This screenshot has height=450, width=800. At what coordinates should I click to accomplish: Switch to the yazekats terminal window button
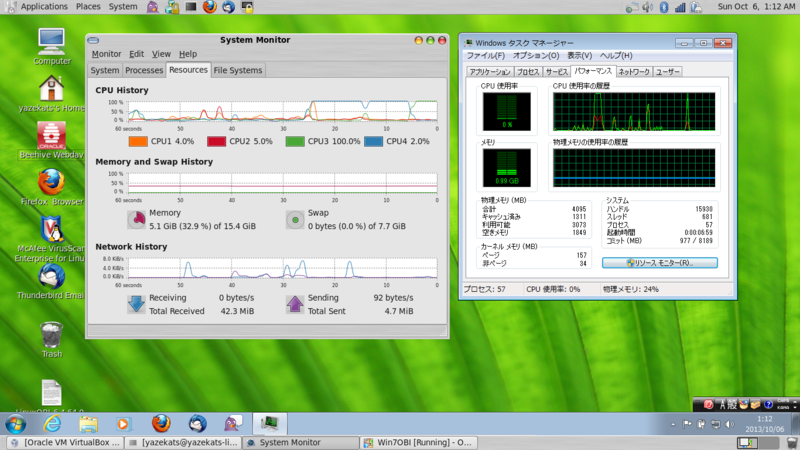click(x=183, y=443)
